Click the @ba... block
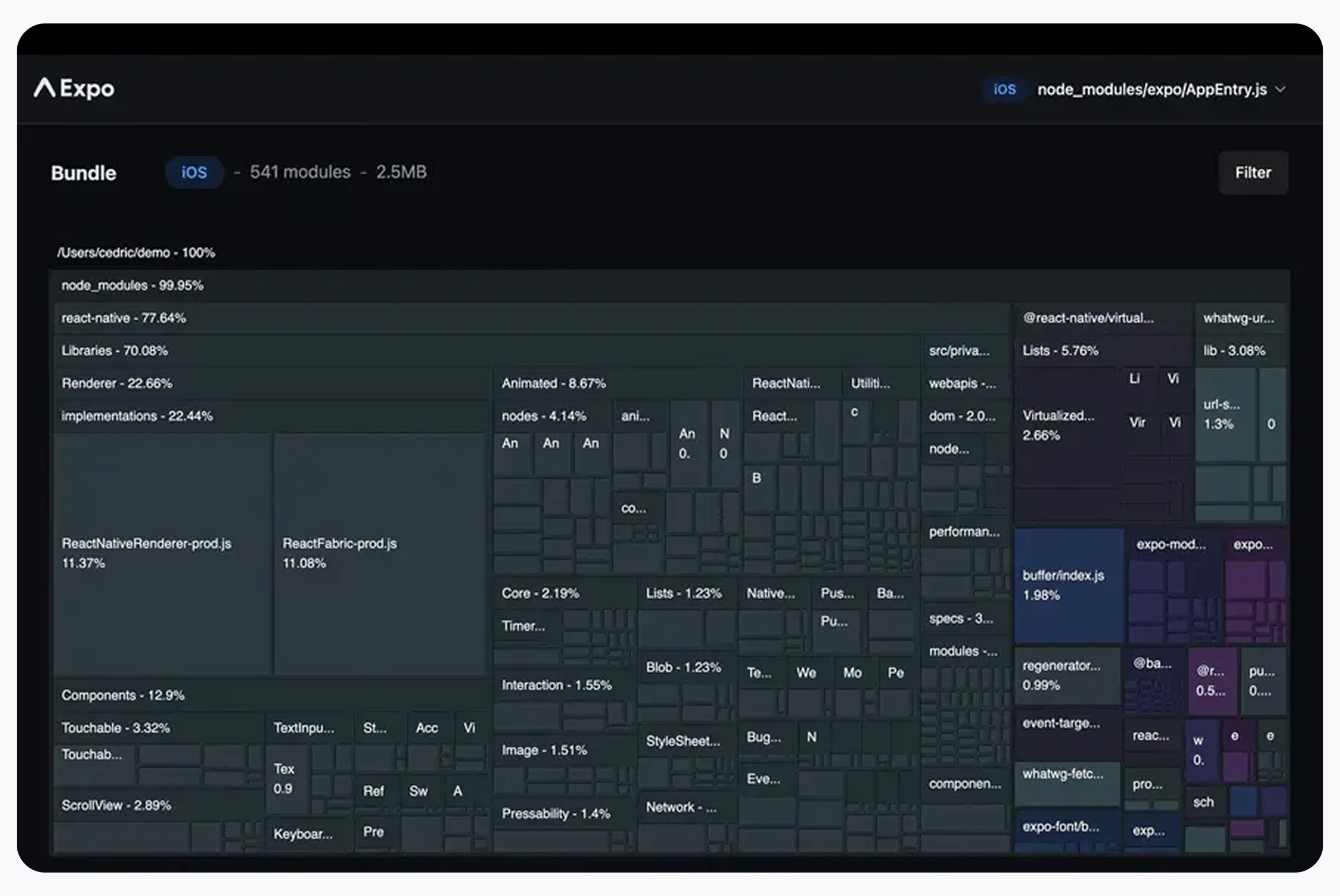The image size is (1340, 896). (x=1153, y=663)
